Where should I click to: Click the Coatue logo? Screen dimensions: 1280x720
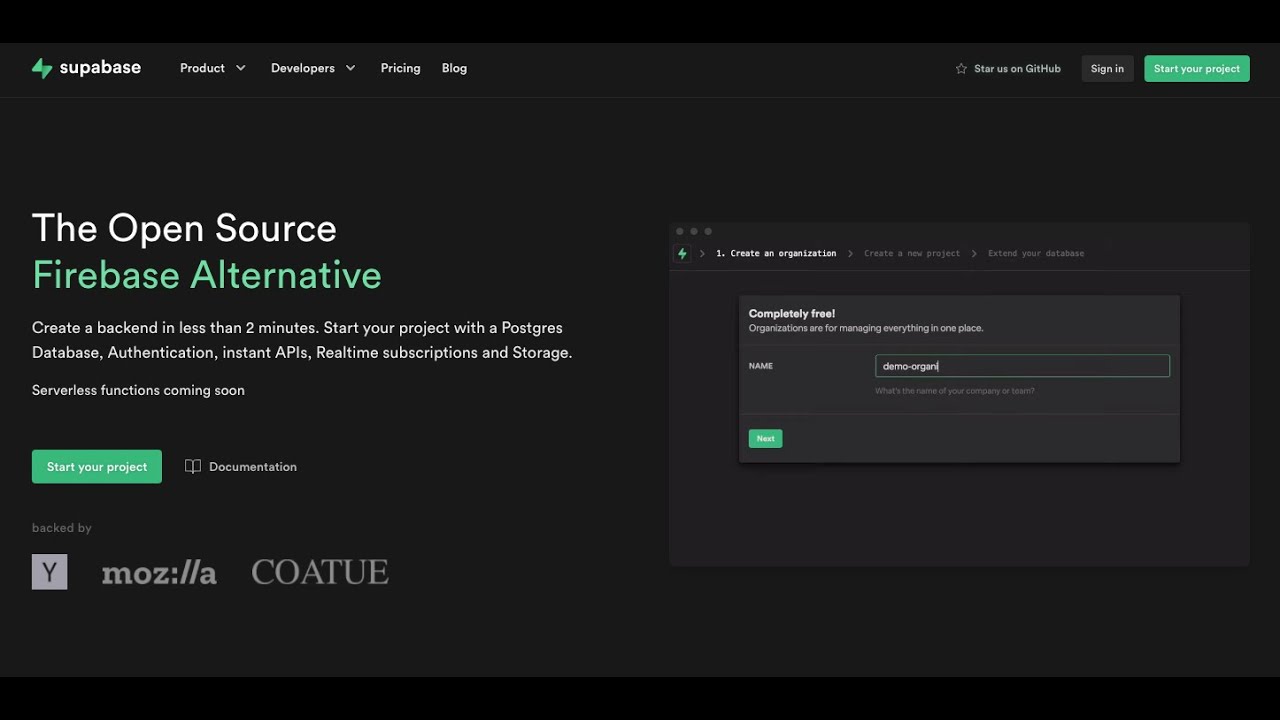(320, 572)
